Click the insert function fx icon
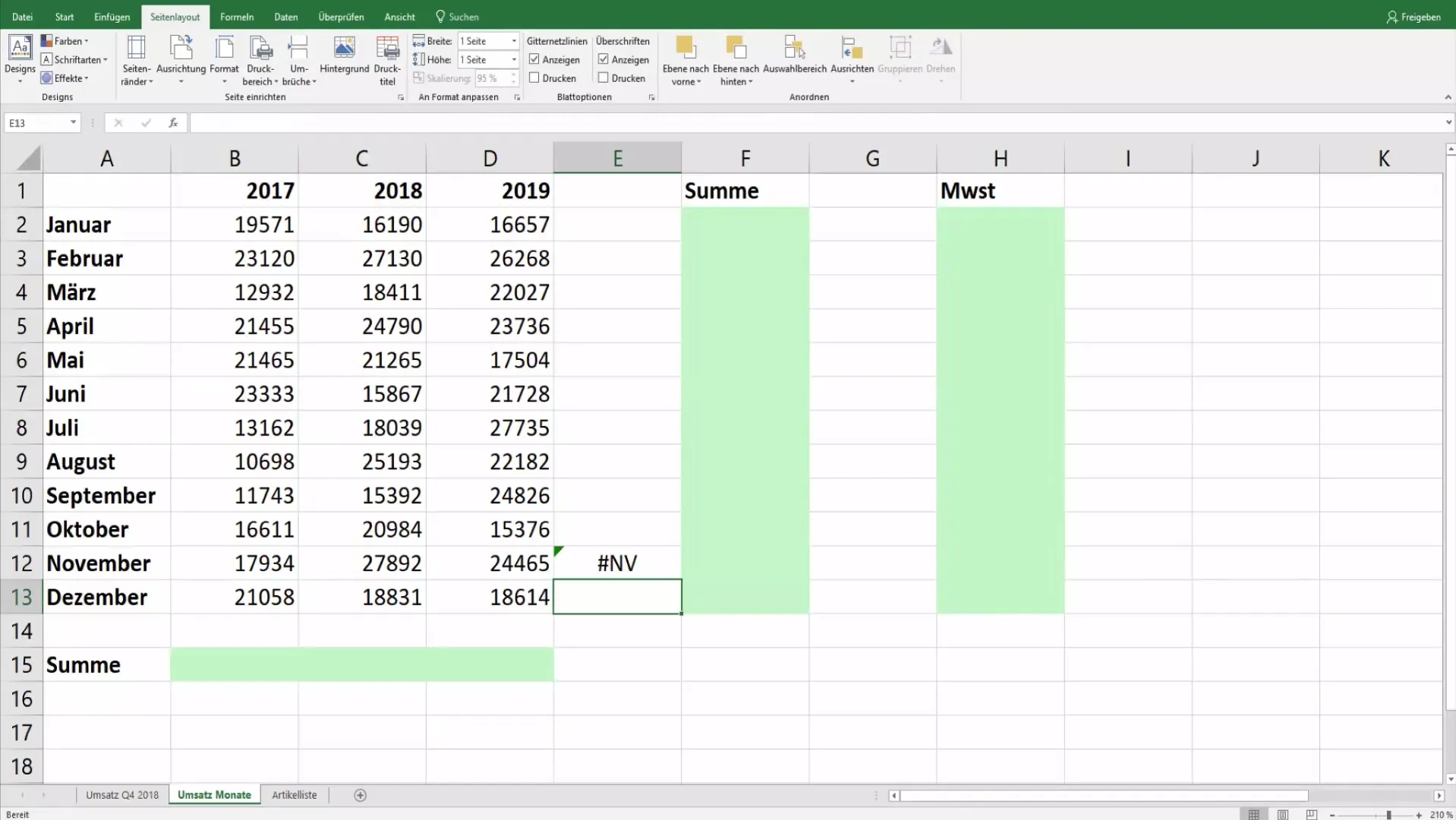The width and height of the screenshot is (1456, 820). [x=173, y=122]
